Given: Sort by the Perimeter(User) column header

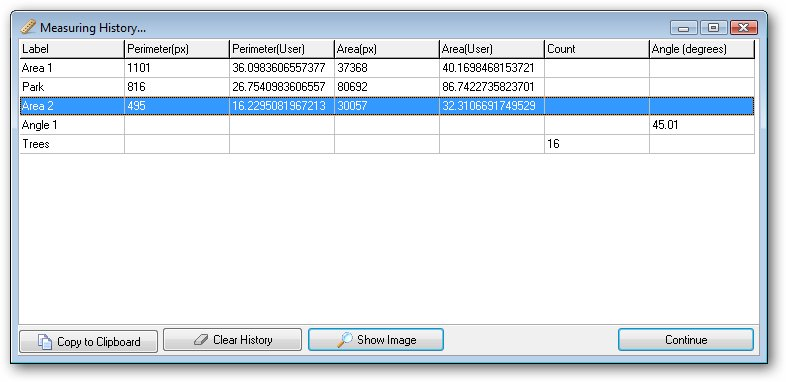Looking at the screenshot, I should pos(282,49).
